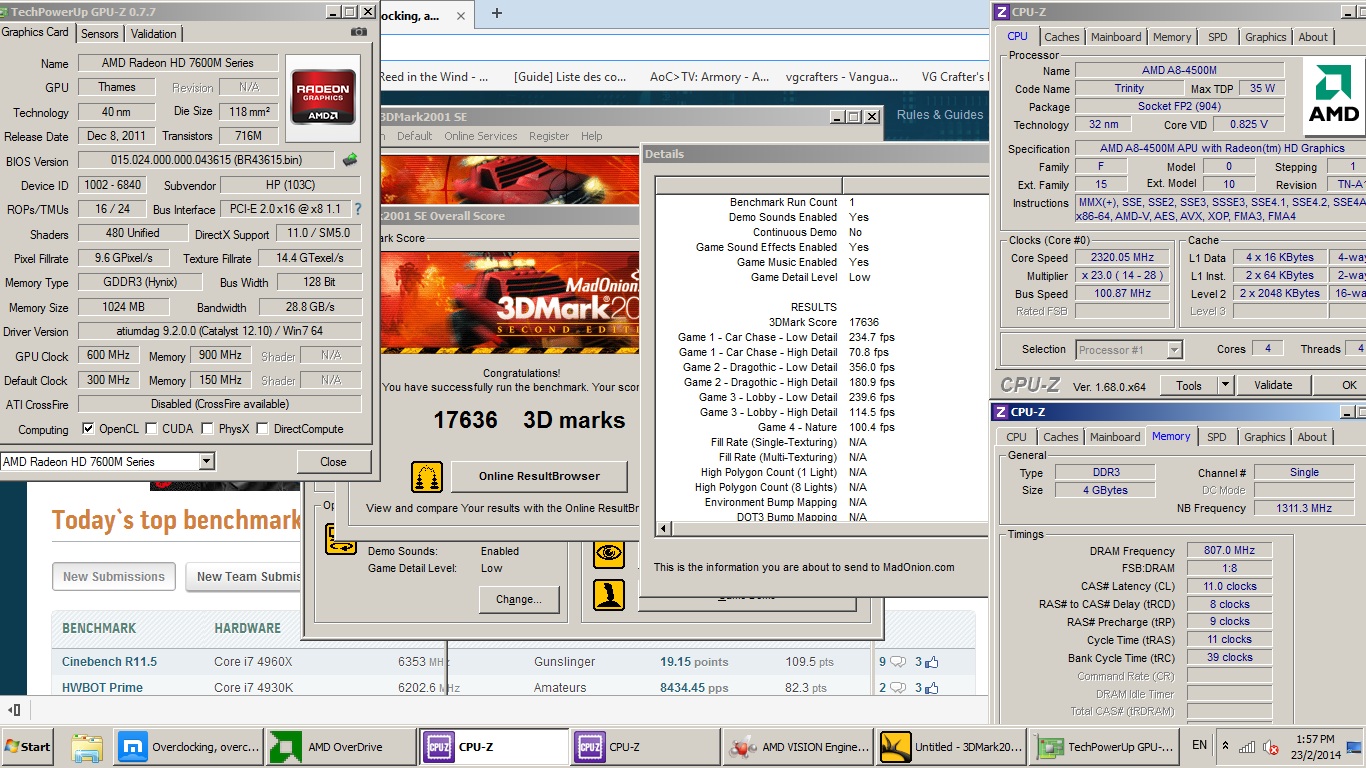Click the Start button
The width and height of the screenshot is (1366, 768).
click(28, 746)
